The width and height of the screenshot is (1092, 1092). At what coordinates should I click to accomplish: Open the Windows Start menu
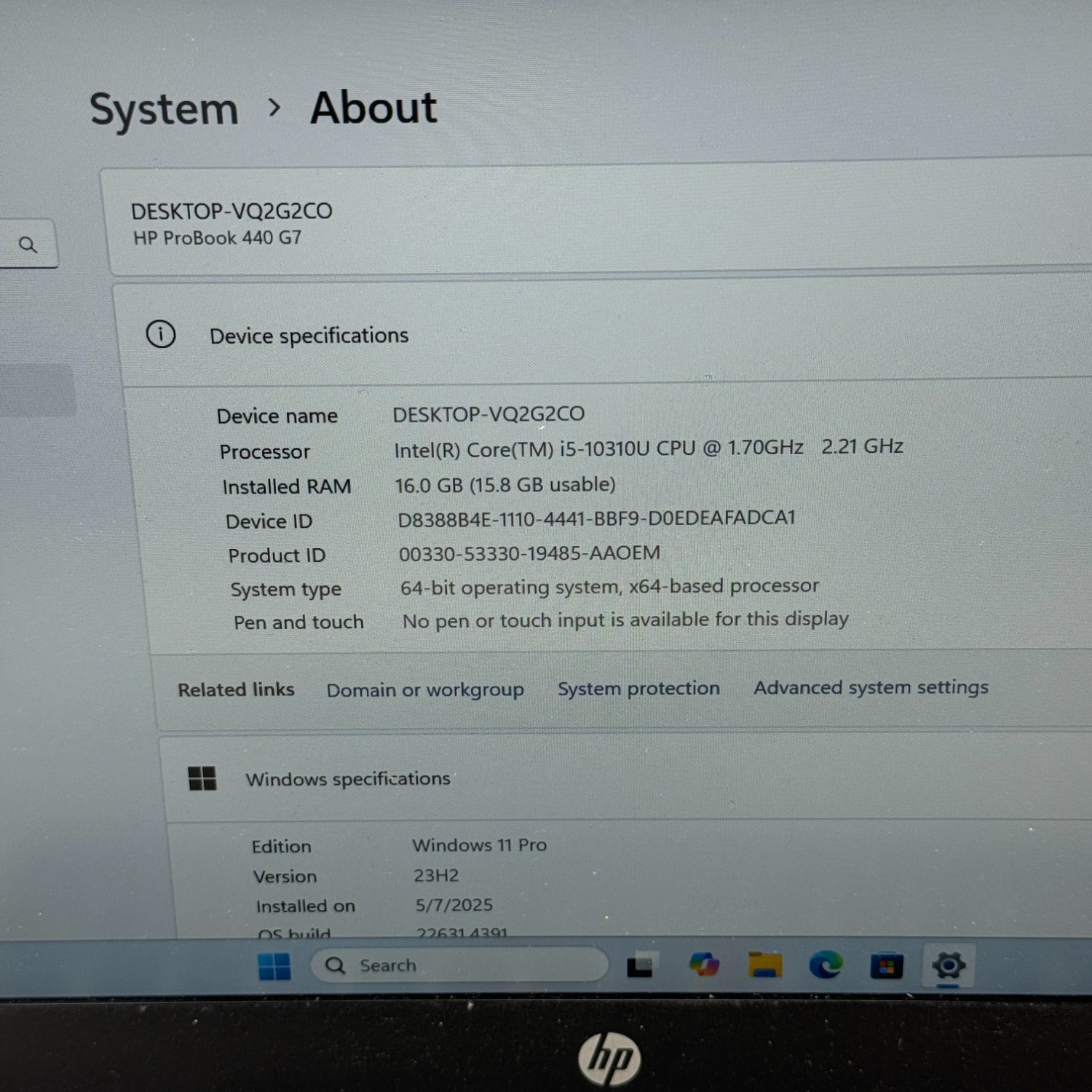click(x=274, y=966)
